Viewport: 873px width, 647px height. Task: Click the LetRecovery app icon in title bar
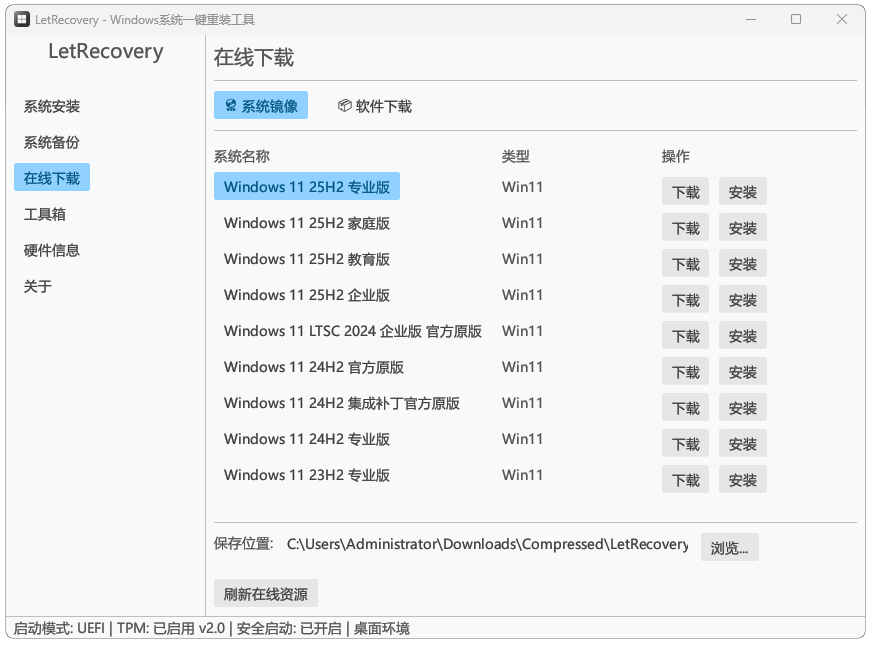(21, 20)
